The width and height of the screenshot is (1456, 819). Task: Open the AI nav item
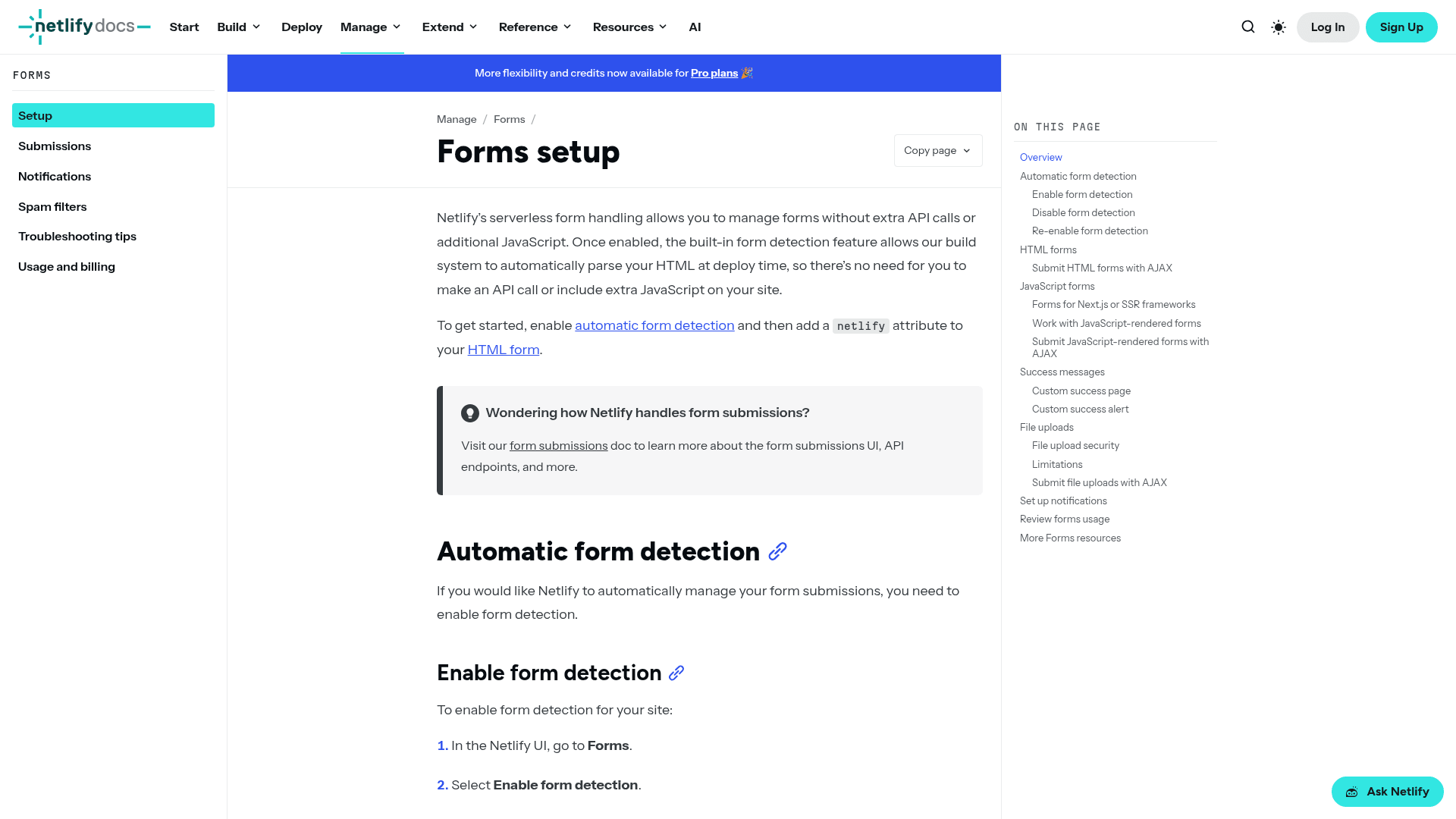point(695,27)
